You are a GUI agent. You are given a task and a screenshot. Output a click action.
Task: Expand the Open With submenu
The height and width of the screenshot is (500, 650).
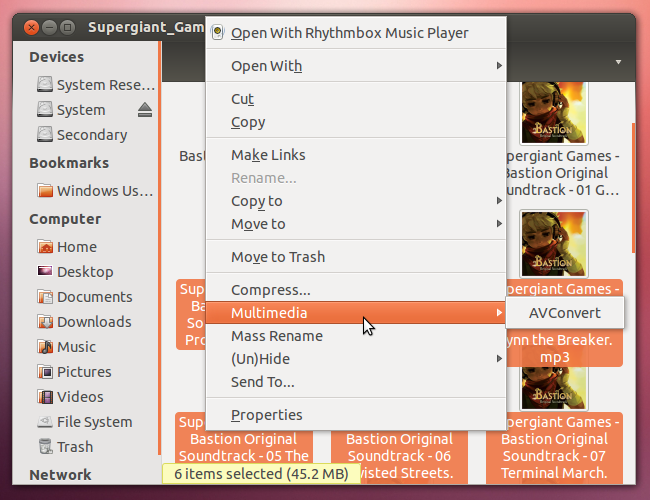click(356, 66)
